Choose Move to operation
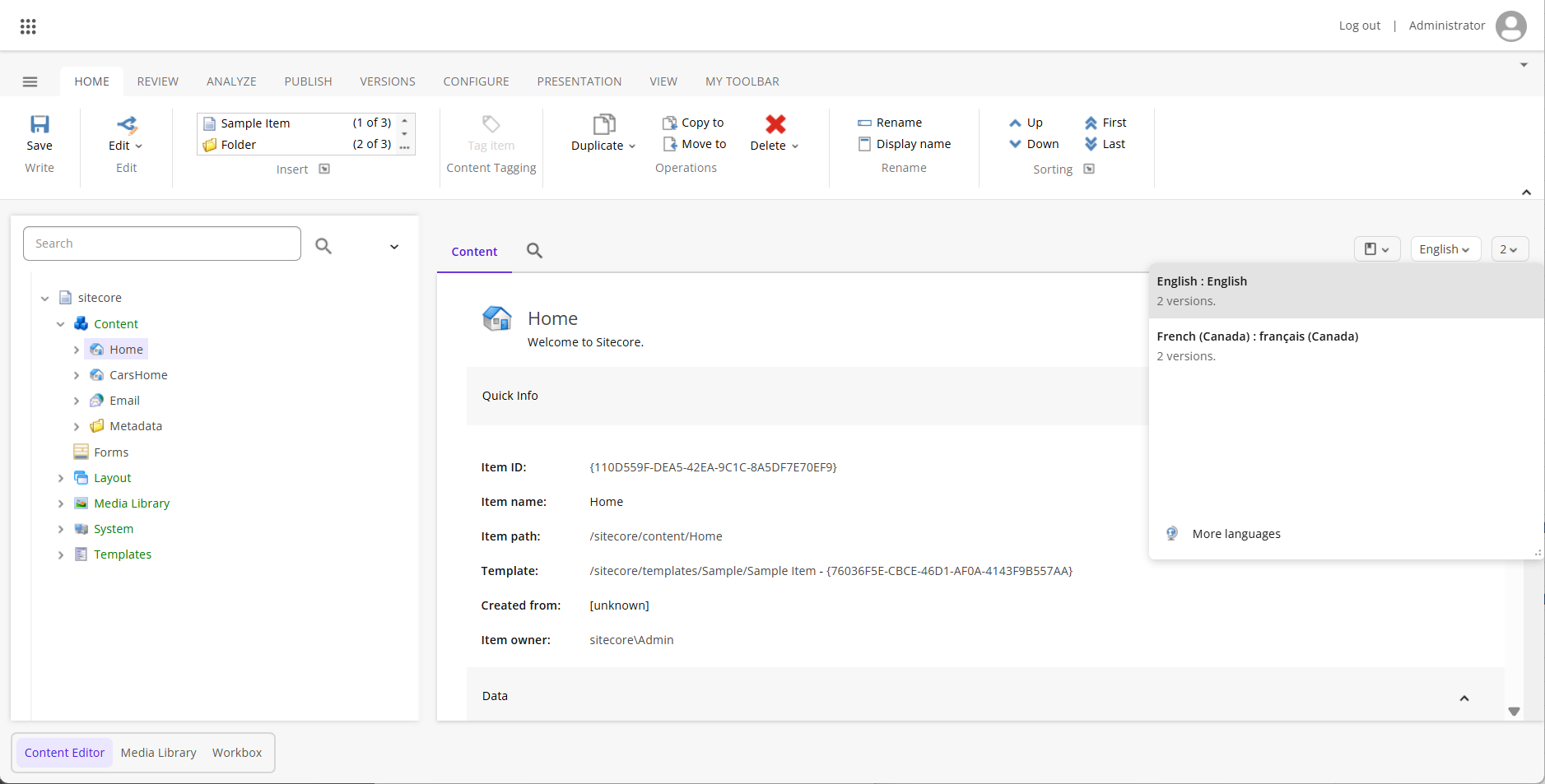The image size is (1545, 784). 694,144
